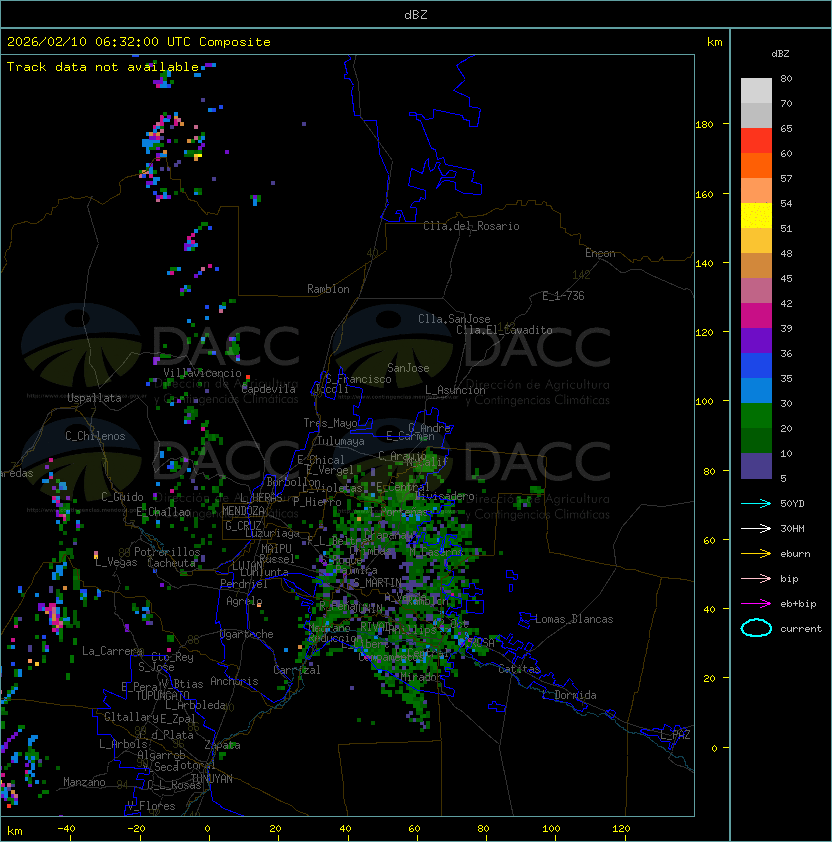Click the Uspallata location label

pyautogui.click(x=94, y=398)
